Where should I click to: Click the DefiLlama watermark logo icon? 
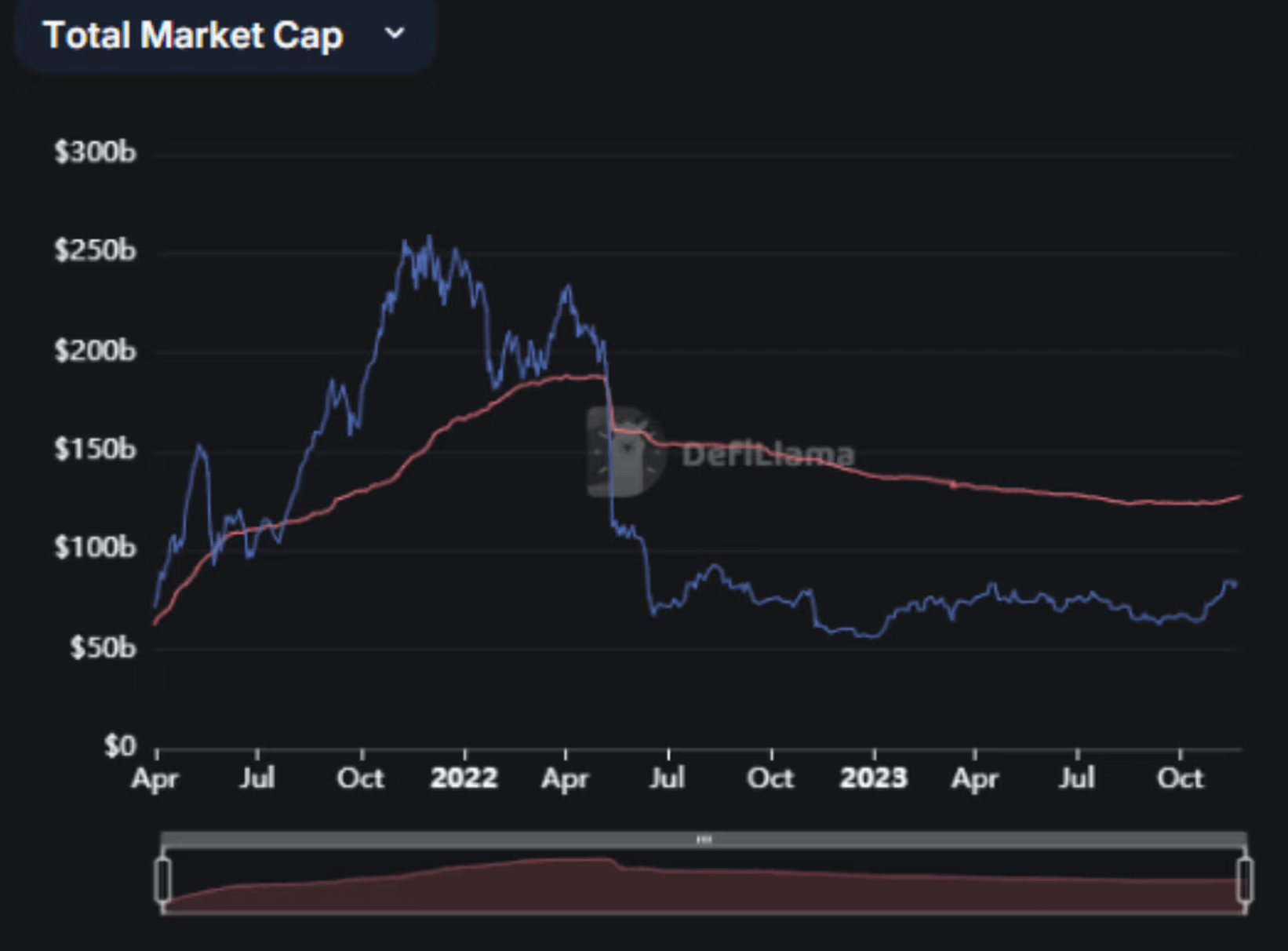625,452
